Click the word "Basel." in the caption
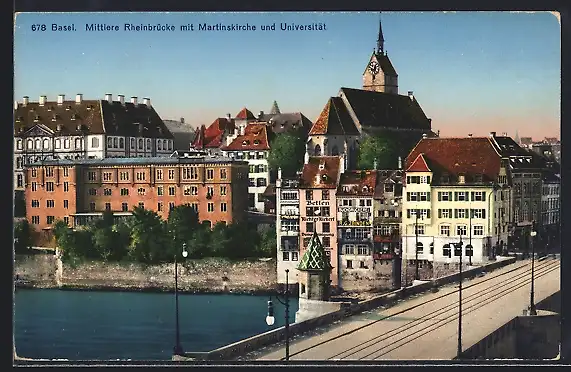 64,28
